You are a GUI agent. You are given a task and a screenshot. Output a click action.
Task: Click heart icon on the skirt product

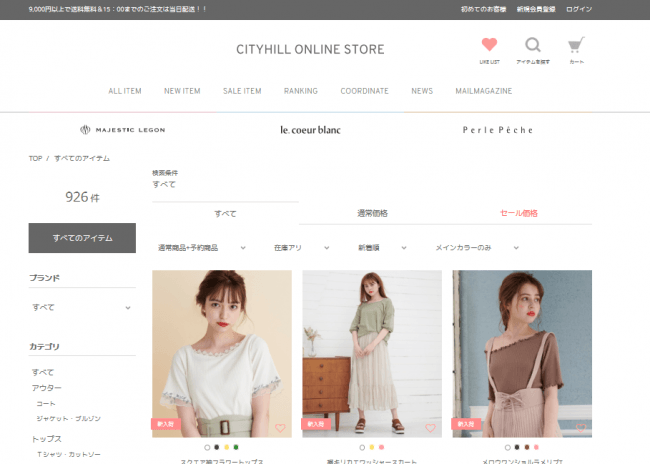tap(430, 427)
